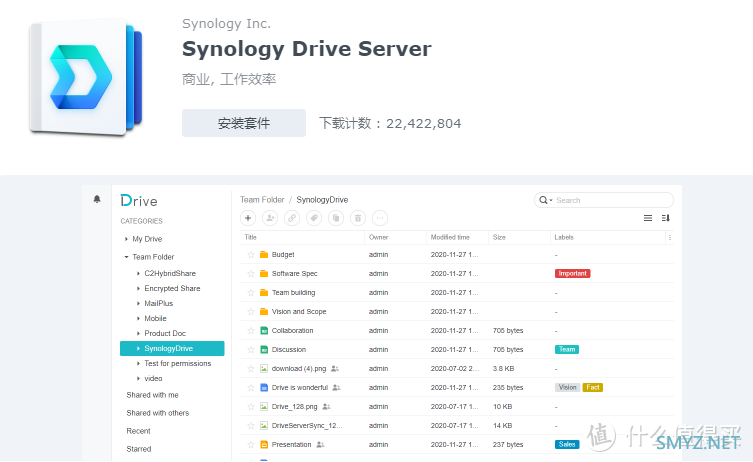Image resolution: width=753 pixels, height=462 pixels.
Task: Open the Starred category
Action: point(139,449)
